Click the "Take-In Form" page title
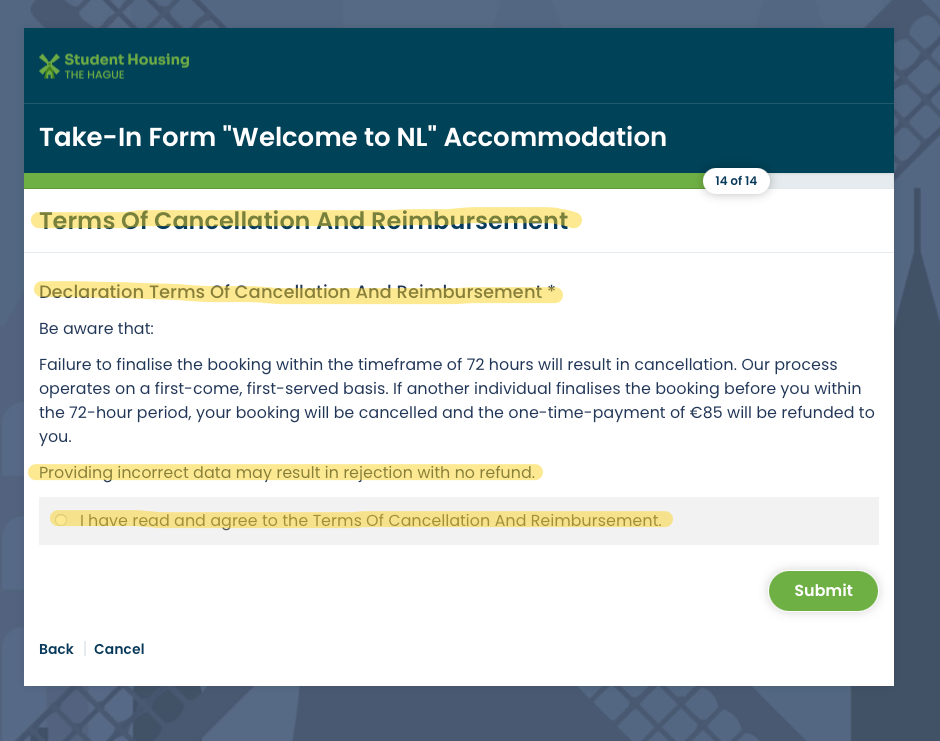This screenshot has width=940, height=741. [352, 137]
